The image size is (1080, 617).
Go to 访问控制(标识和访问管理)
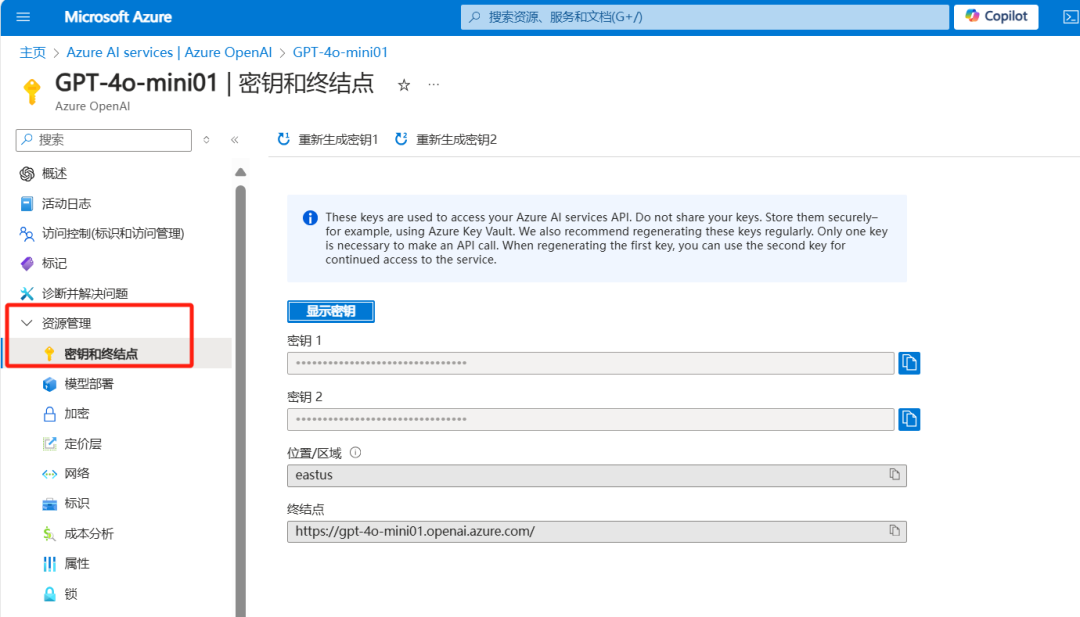(x=112, y=233)
